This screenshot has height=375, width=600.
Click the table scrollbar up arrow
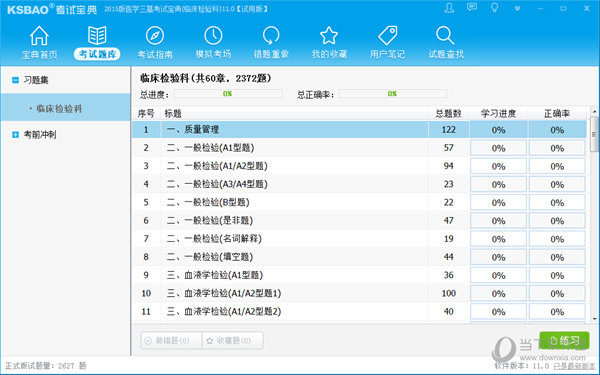(594, 112)
